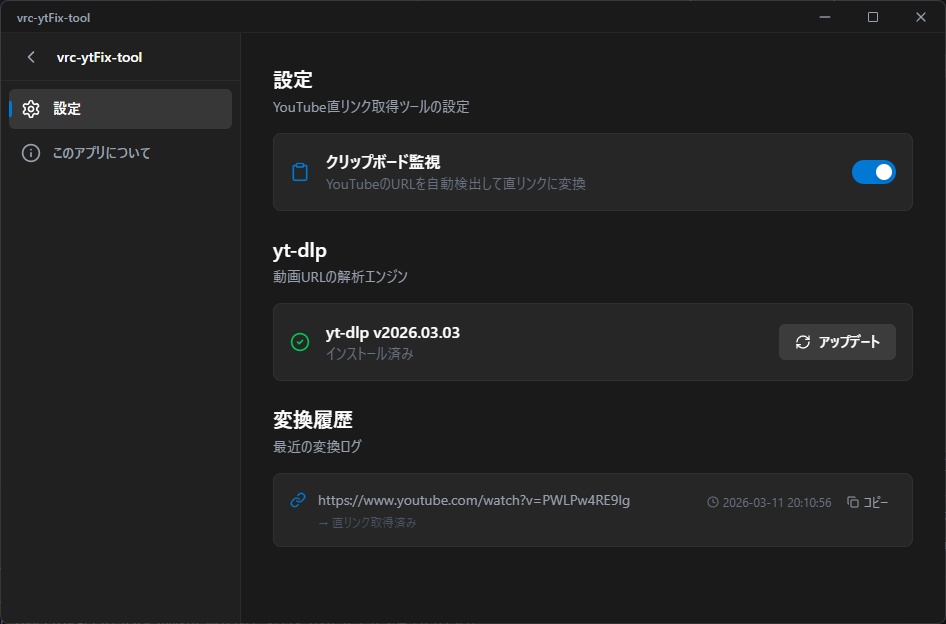
Task: Open the 設定 sidebar item
Action: point(121,109)
